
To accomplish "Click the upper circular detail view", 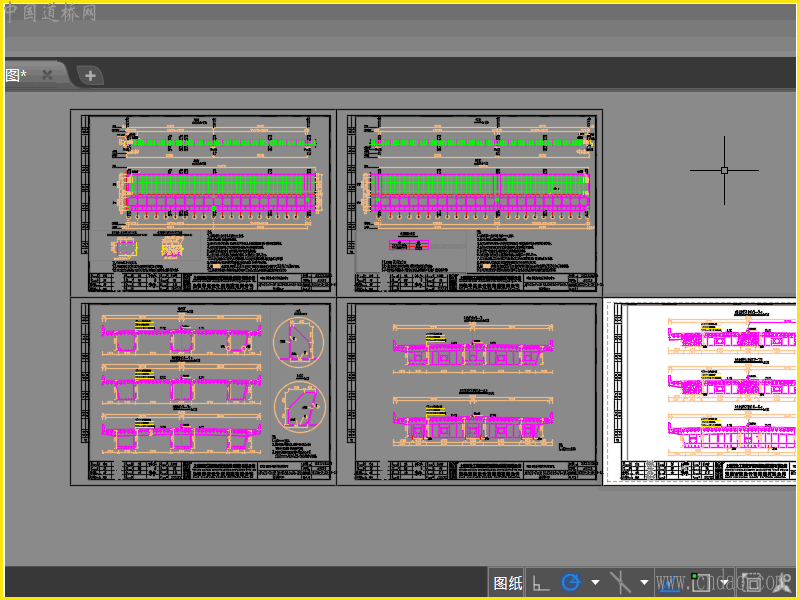I will click(x=299, y=343).
